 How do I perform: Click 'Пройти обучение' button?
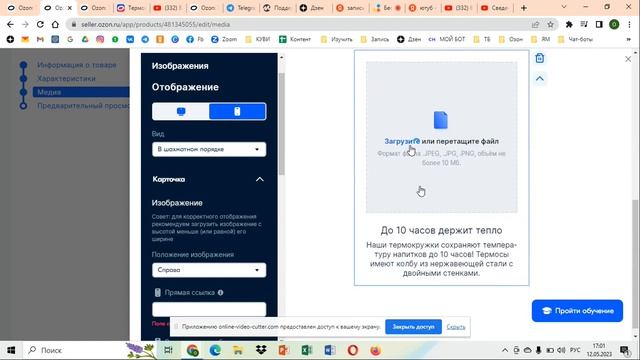pos(577,311)
